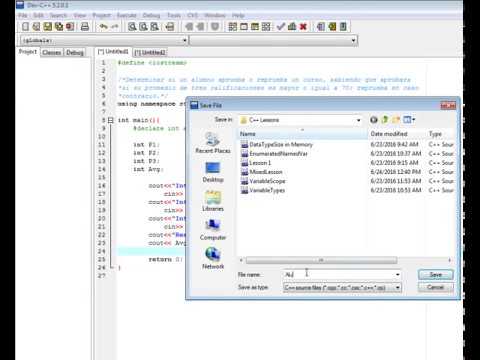Click the Open file toolbar icon
The image size is (480, 360).
tap(36, 27)
